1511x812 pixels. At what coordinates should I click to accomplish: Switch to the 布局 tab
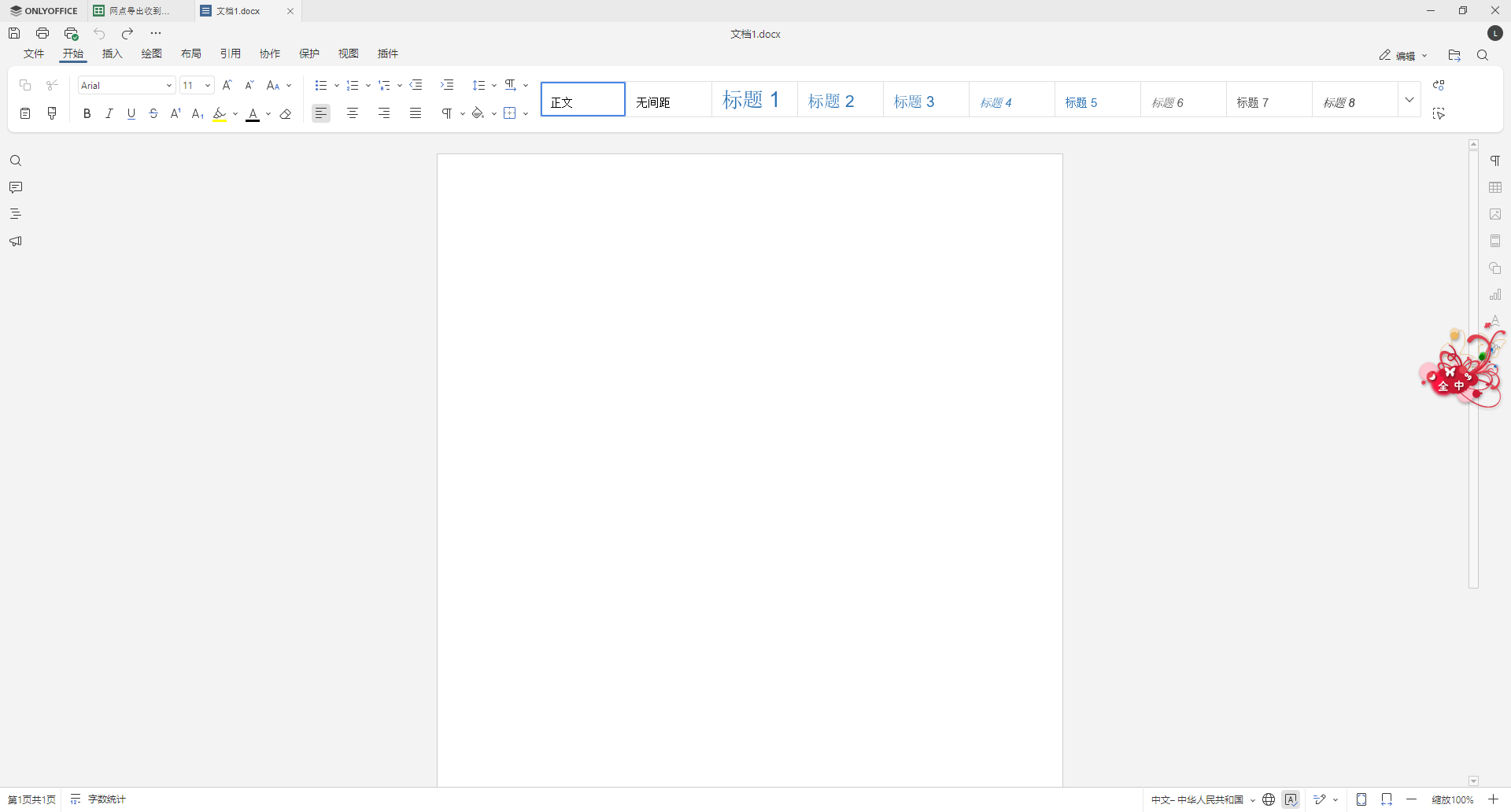[191, 54]
